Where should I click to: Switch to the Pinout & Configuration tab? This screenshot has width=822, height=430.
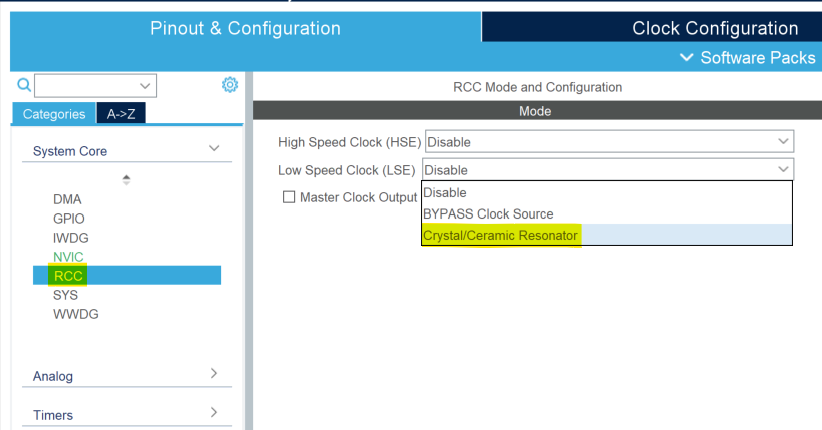click(x=245, y=27)
